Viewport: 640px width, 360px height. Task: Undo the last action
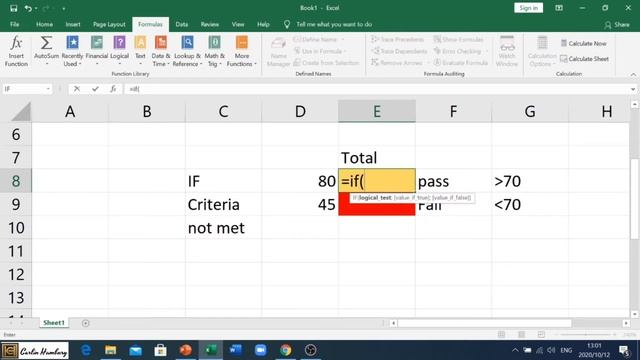28,8
